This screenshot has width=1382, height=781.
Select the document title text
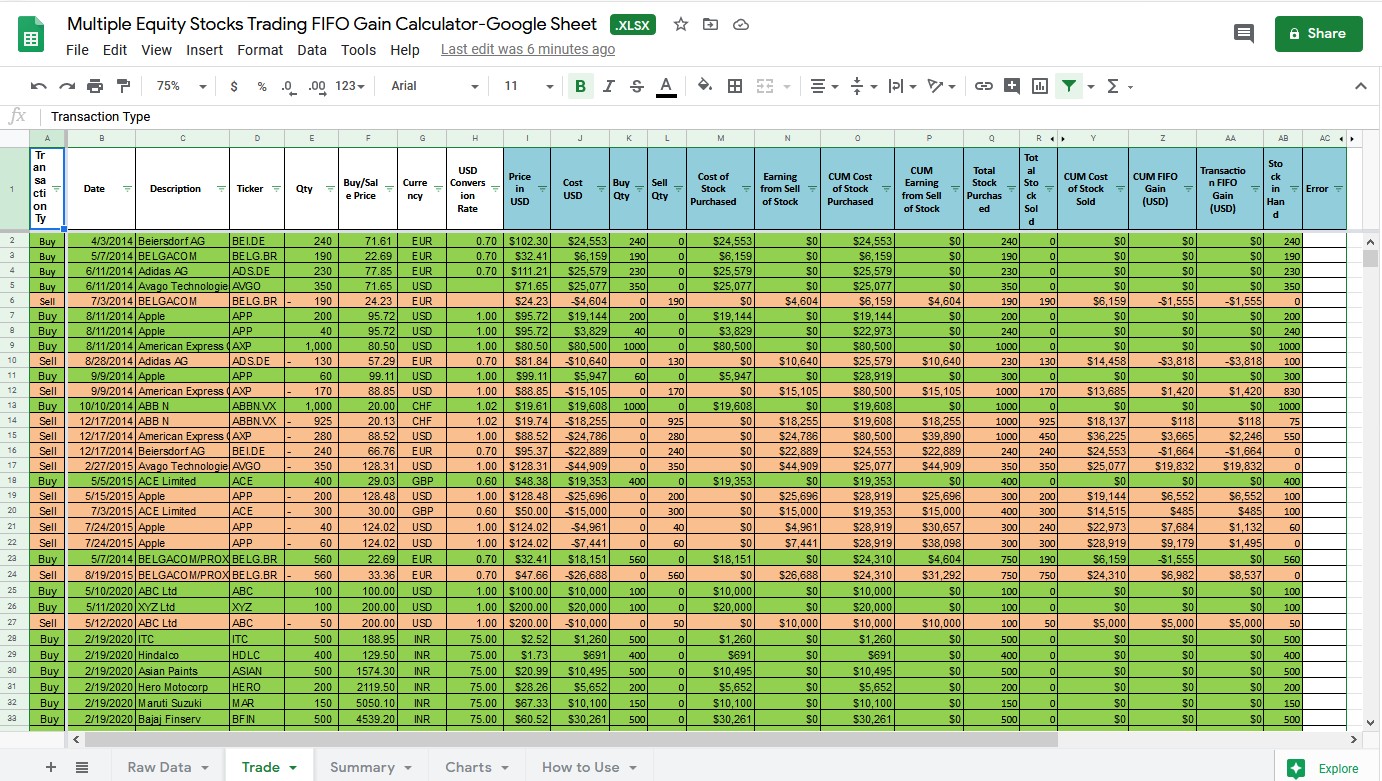(332, 24)
